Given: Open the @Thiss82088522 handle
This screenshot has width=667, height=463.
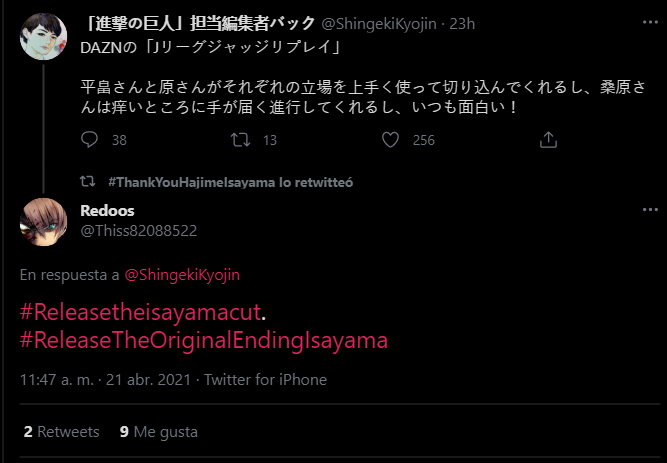Looking at the screenshot, I should click(138, 230).
